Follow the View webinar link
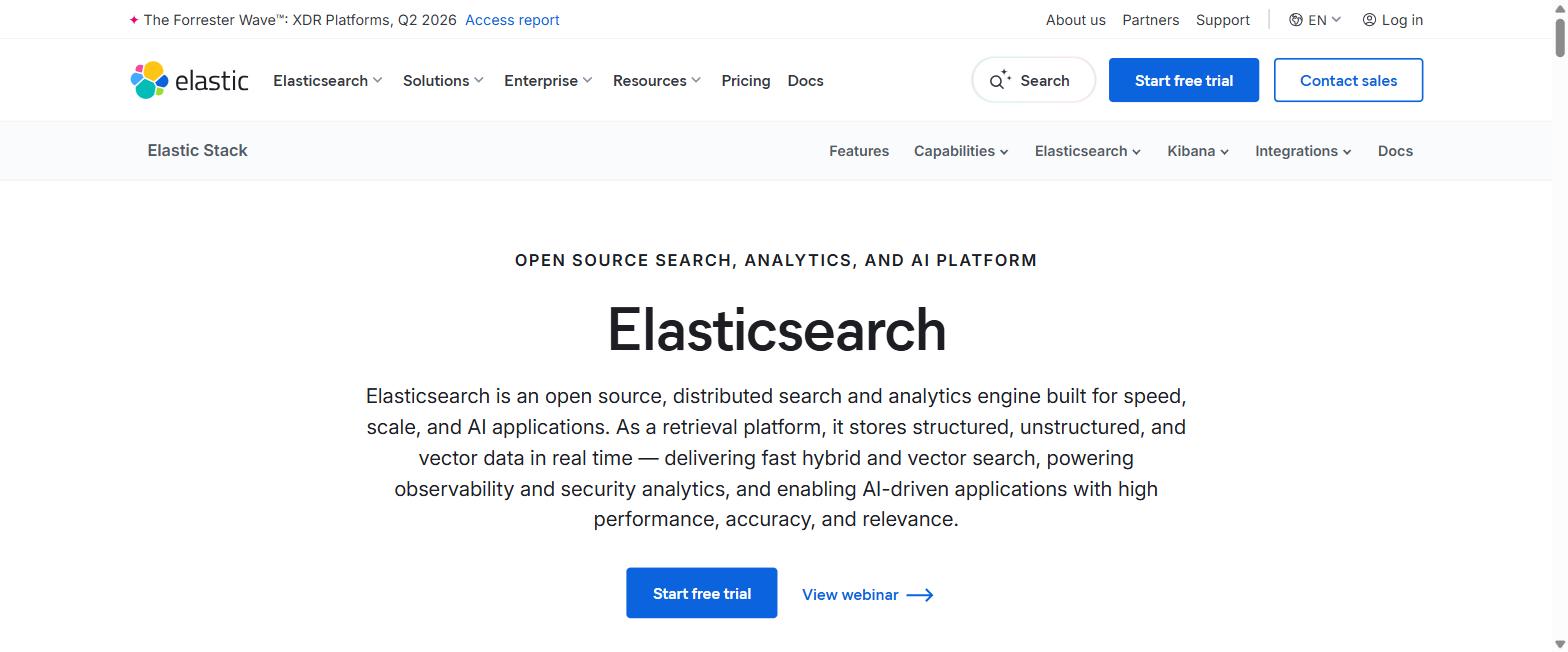The image size is (1568, 652). 868,595
